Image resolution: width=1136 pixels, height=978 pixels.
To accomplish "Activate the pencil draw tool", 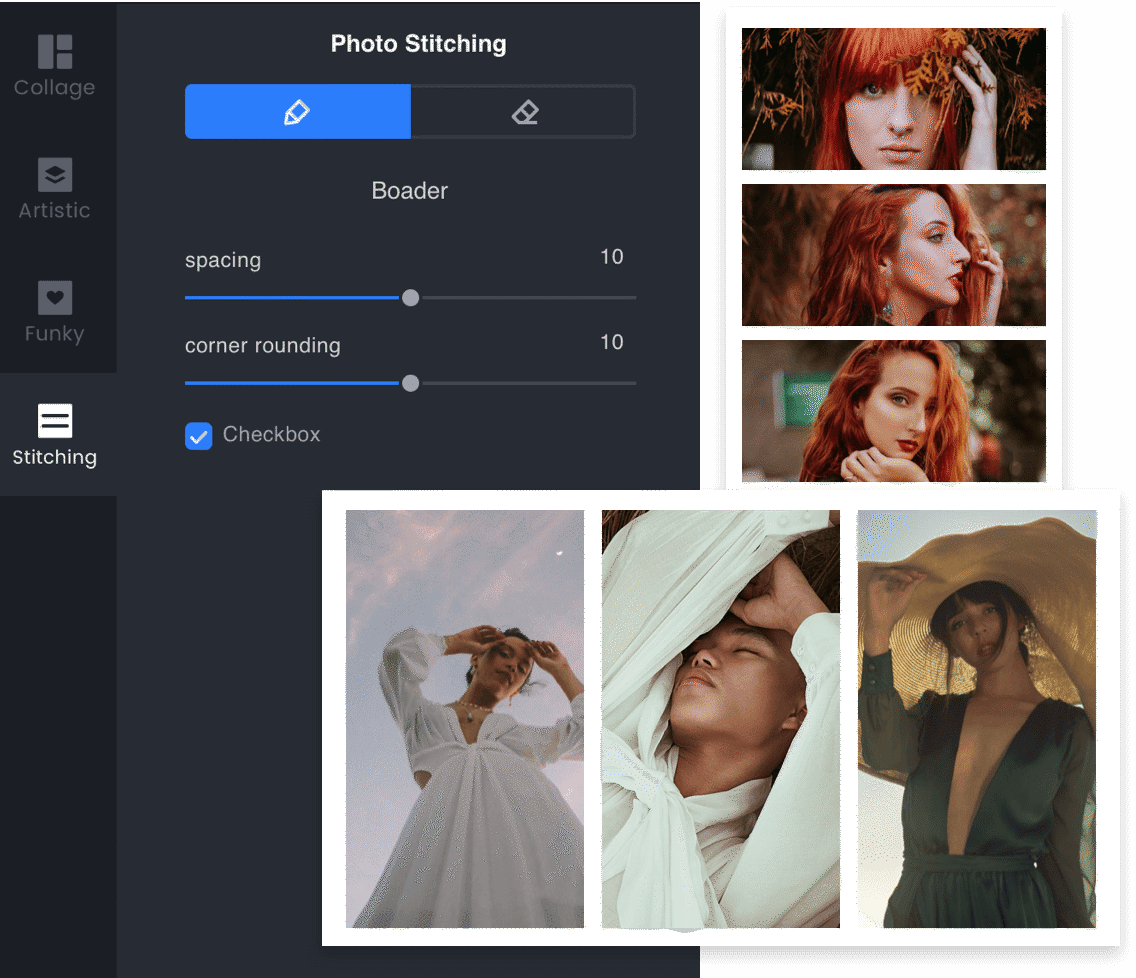I will [298, 112].
